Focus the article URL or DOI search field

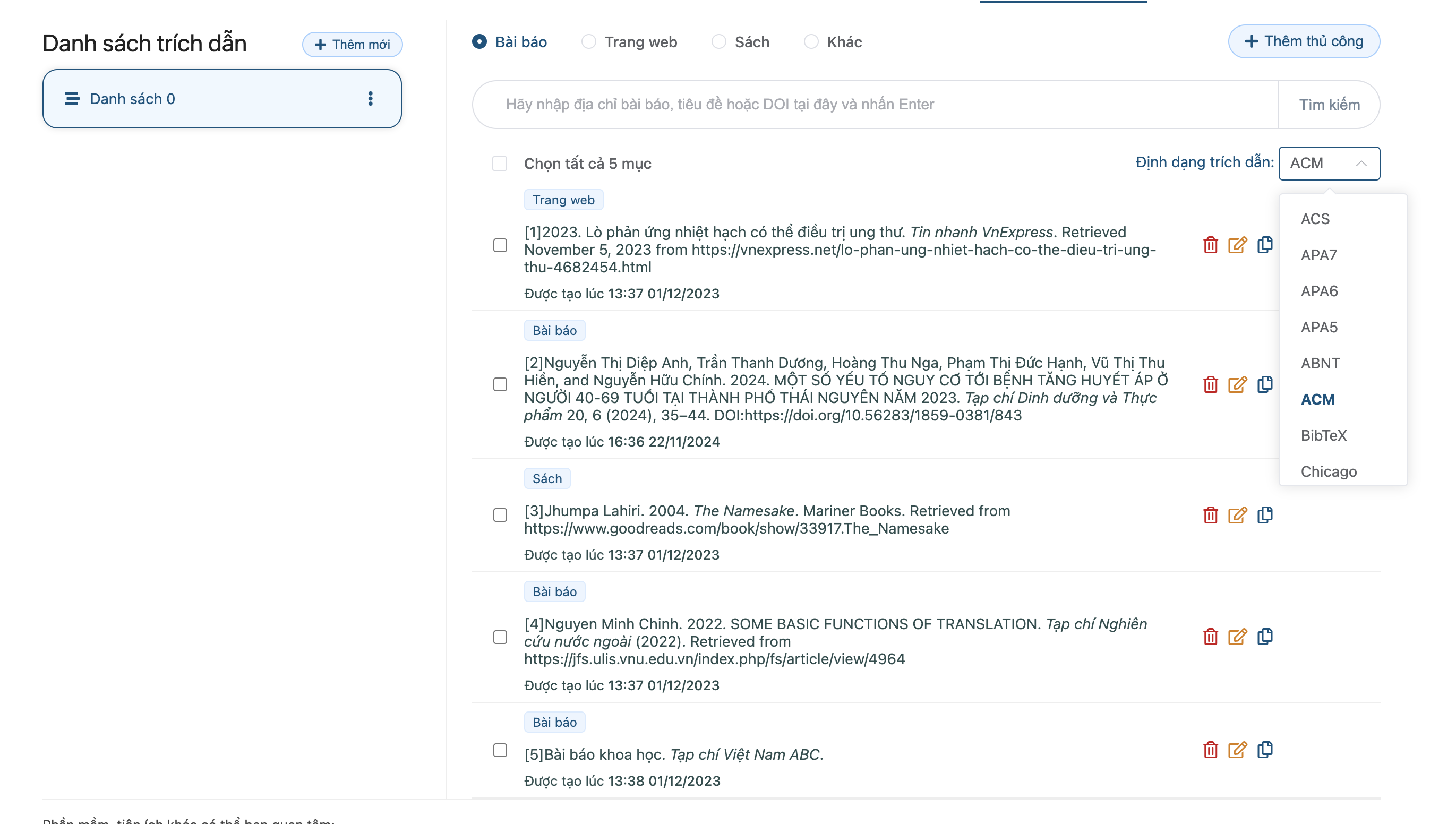coord(875,105)
